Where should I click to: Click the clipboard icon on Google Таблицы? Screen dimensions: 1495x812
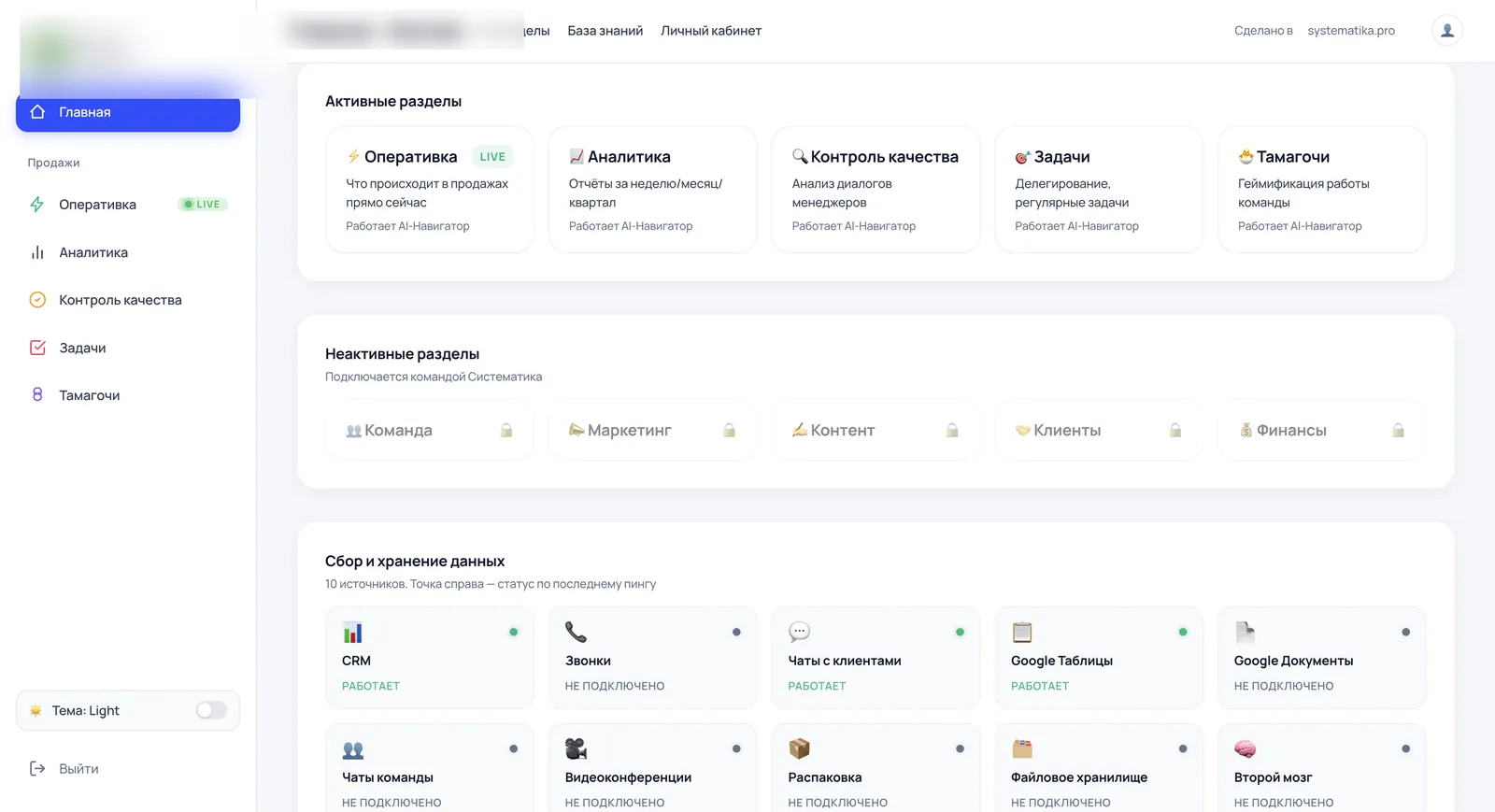(x=1022, y=633)
